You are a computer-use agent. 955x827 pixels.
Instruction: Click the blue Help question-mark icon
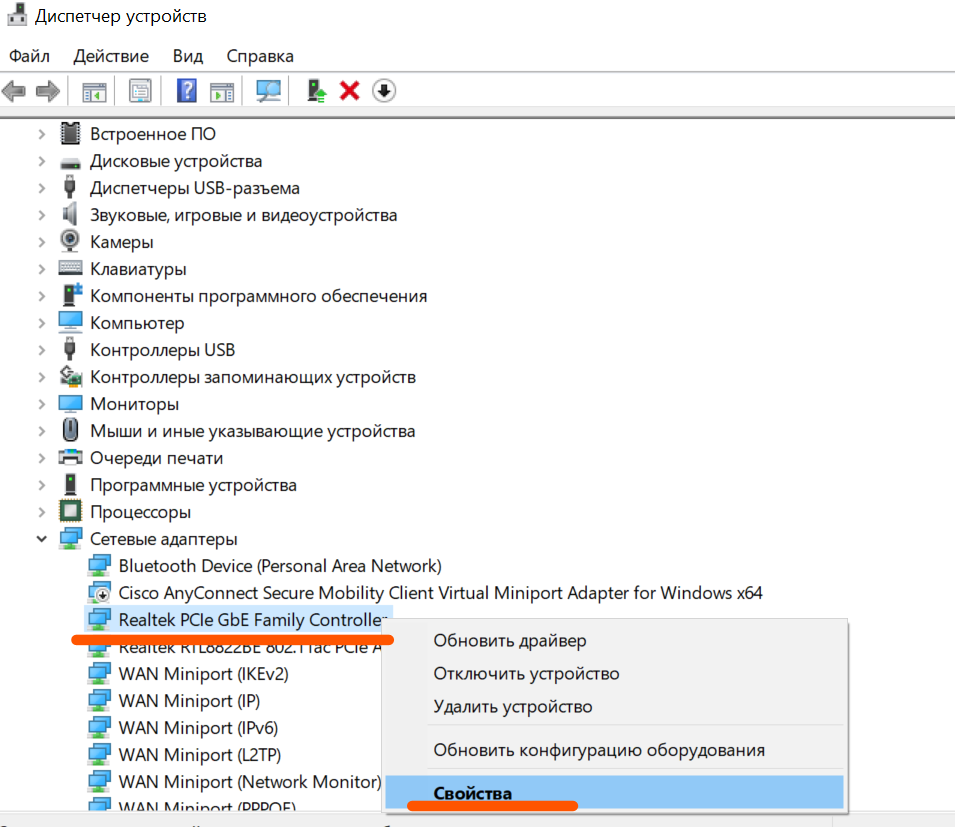(186, 91)
